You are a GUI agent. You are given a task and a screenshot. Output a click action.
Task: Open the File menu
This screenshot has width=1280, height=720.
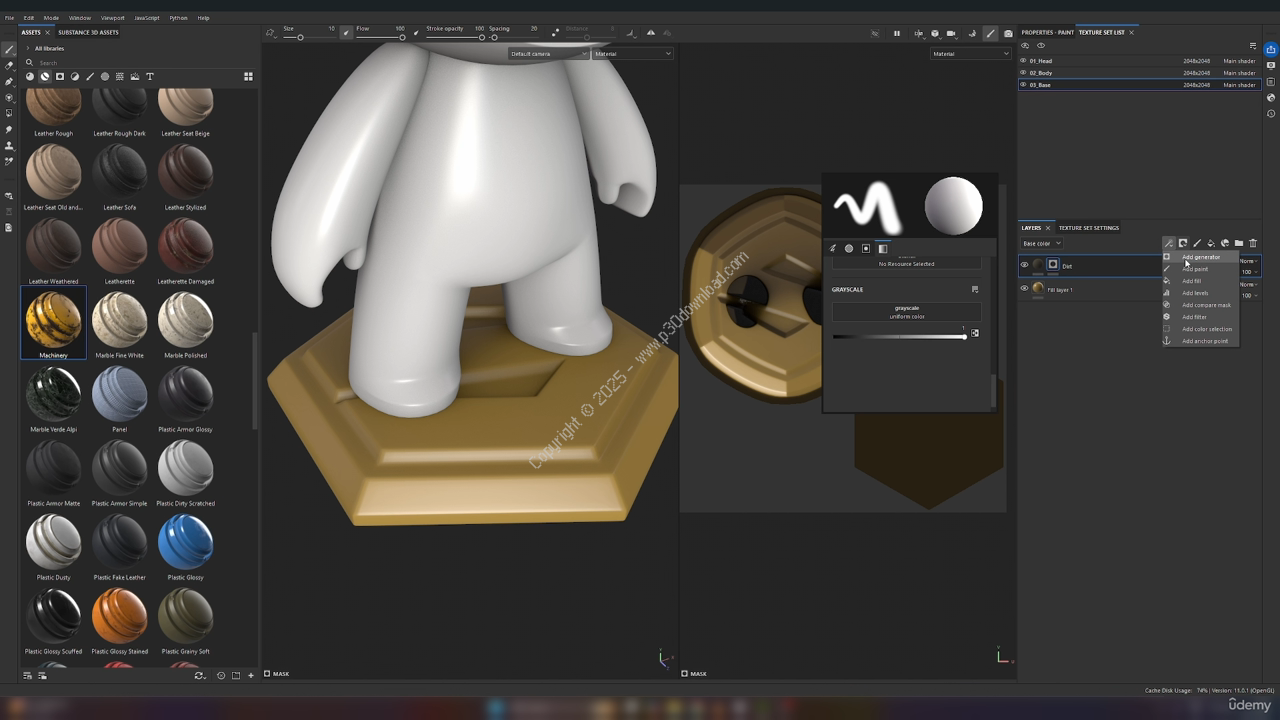point(10,18)
